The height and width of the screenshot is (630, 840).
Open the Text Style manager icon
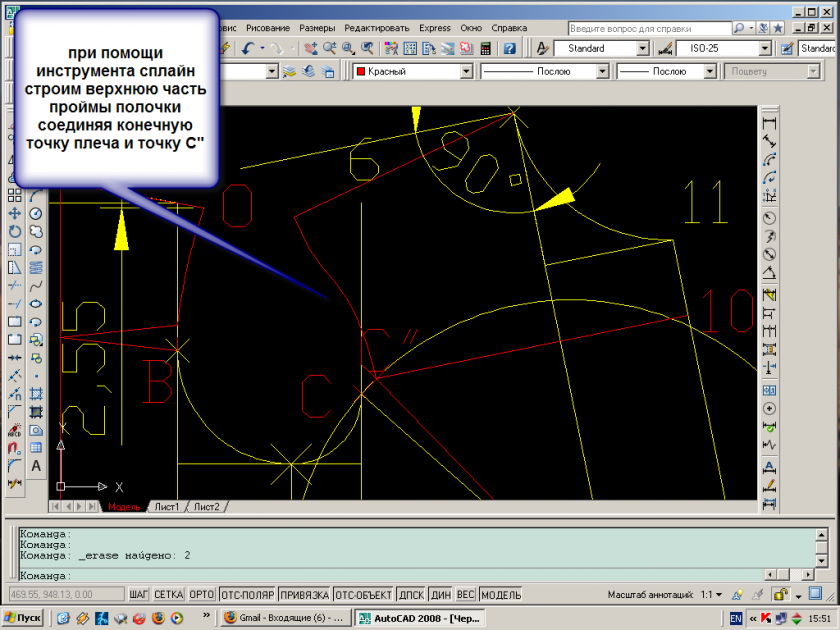[x=542, y=48]
